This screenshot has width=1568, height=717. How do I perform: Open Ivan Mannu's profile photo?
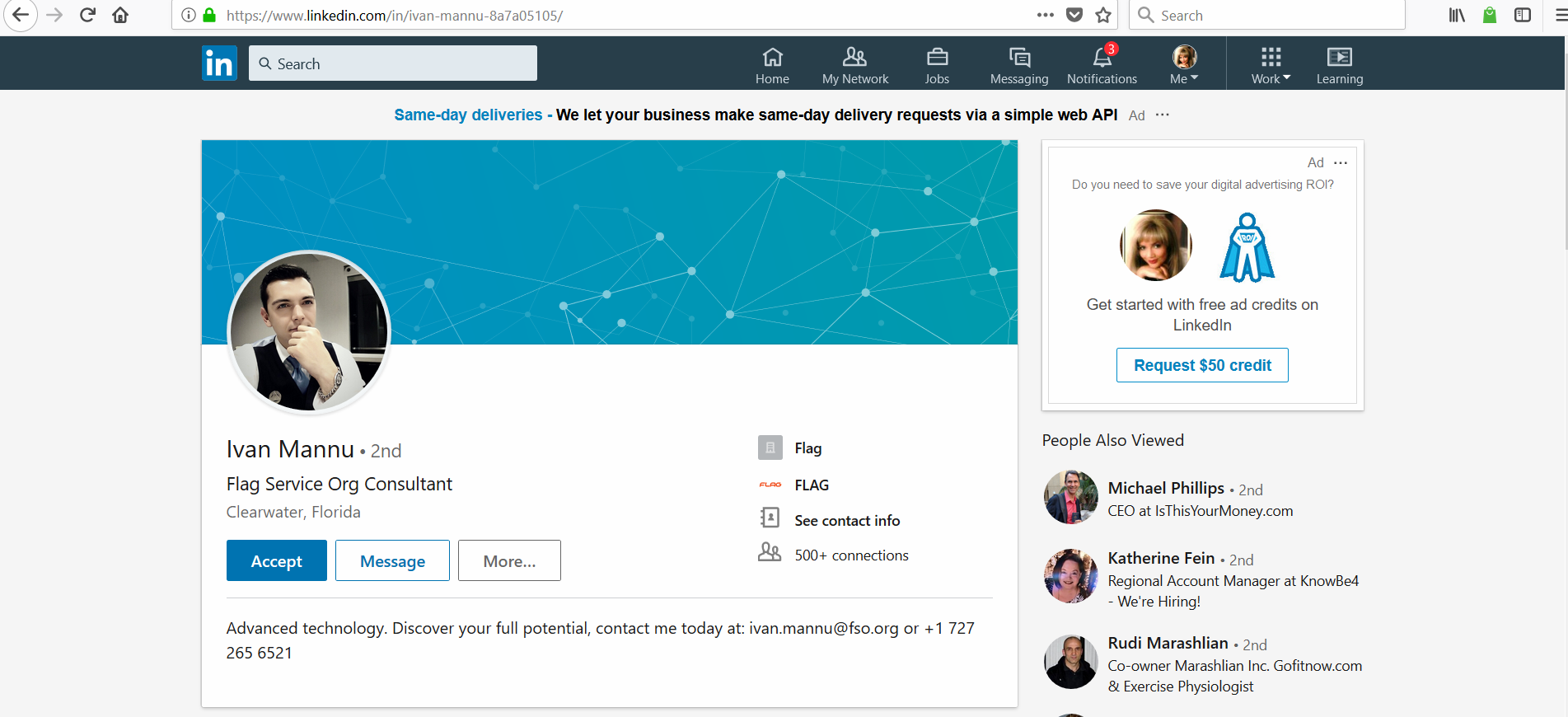[x=309, y=331]
